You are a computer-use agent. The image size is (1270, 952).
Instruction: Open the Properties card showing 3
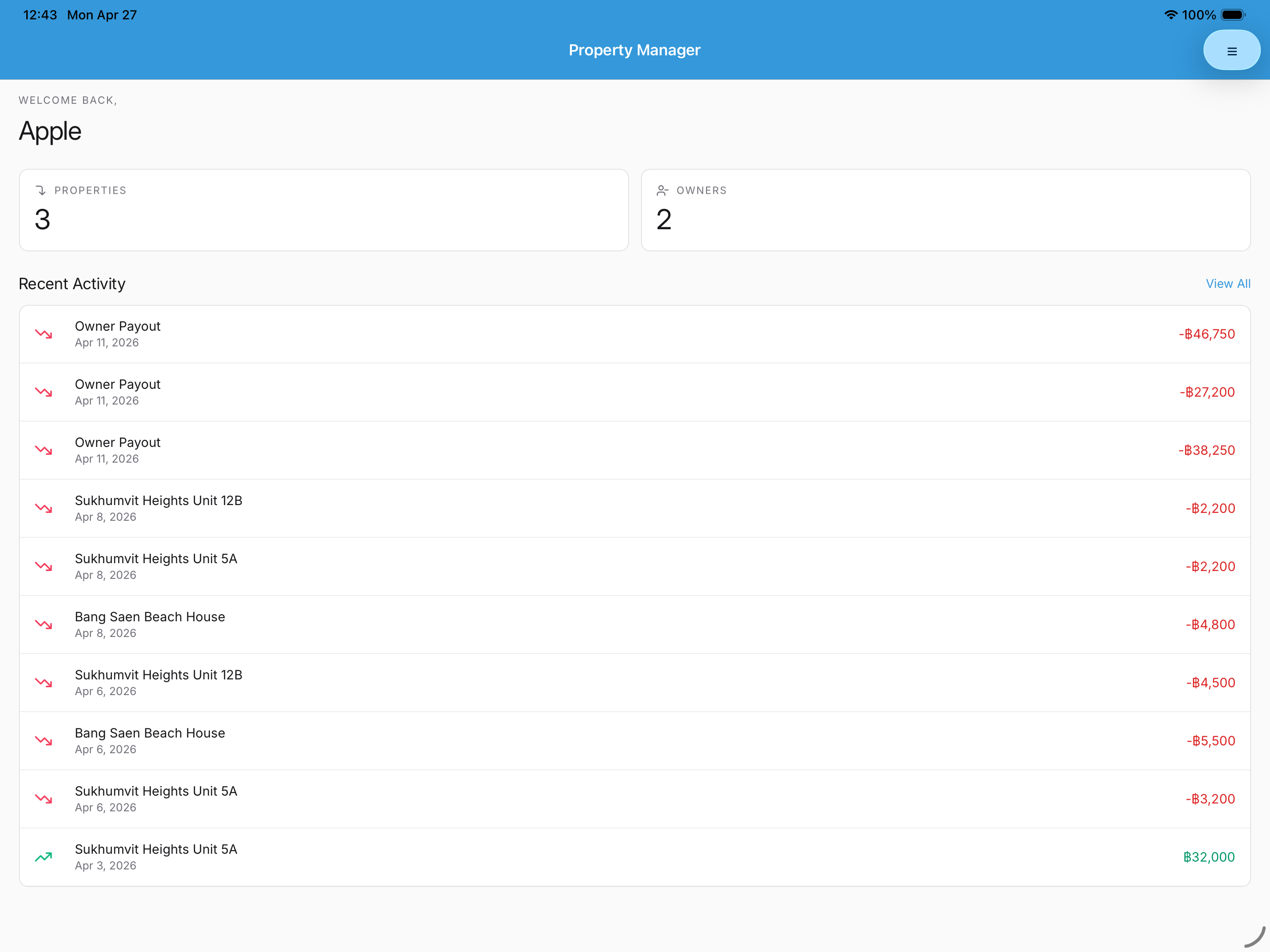[x=324, y=210]
